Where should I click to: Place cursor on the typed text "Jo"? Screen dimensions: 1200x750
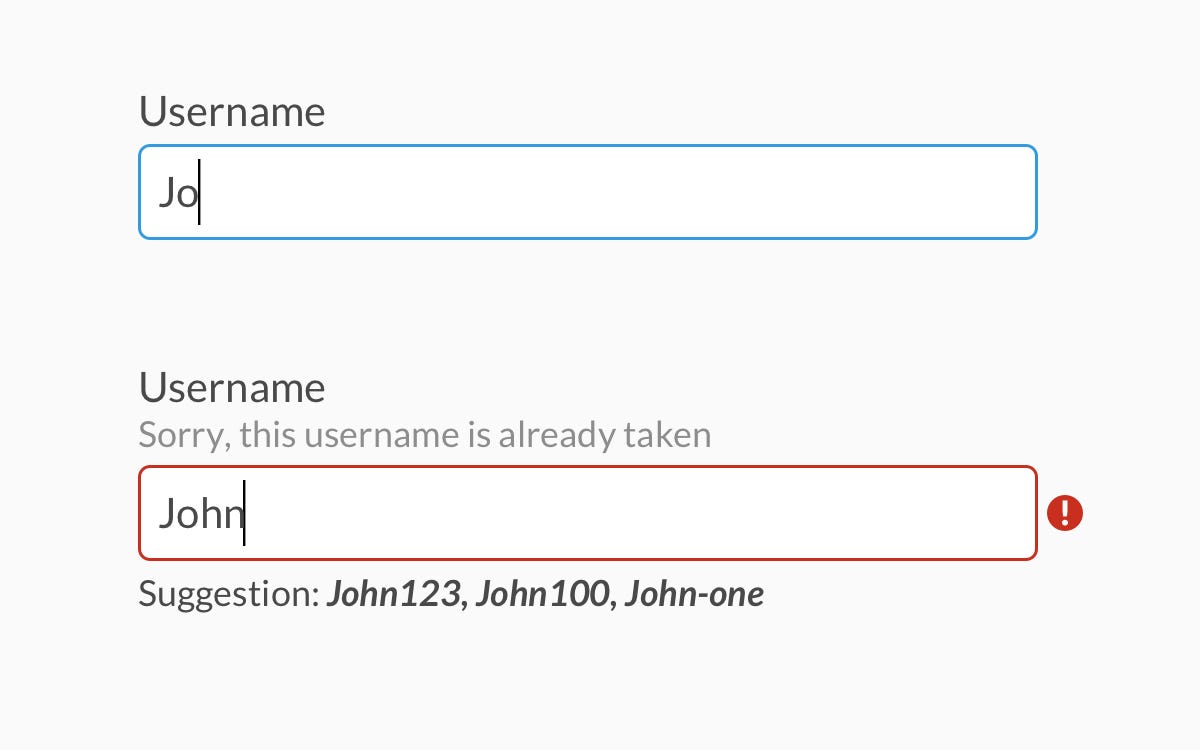point(178,193)
